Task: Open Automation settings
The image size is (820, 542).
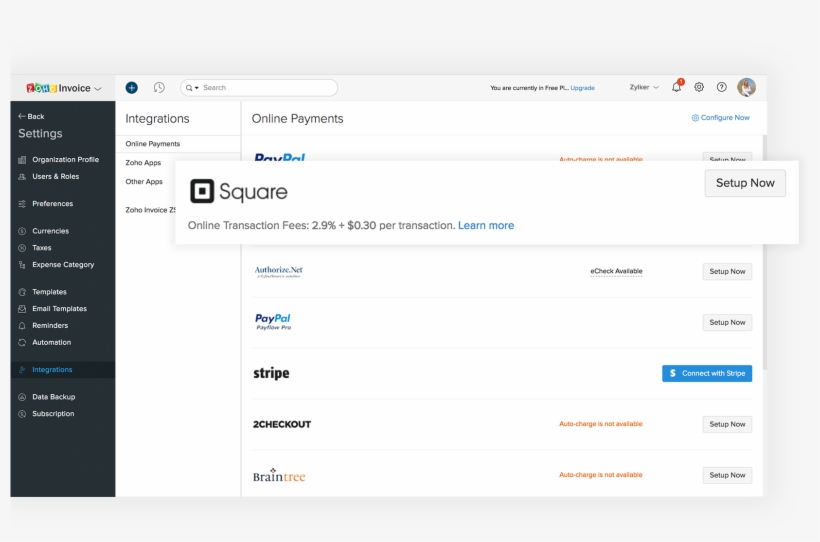Action: point(51,342)
